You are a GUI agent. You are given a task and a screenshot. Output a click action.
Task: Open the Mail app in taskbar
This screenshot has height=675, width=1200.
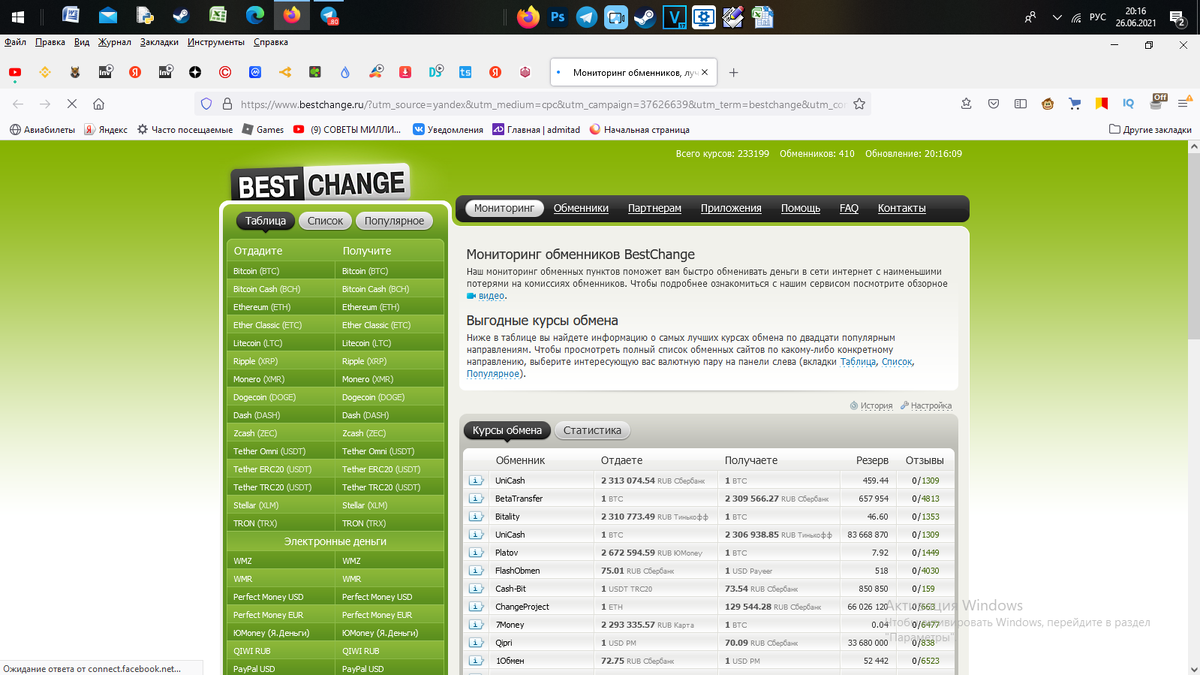point(107,16)
